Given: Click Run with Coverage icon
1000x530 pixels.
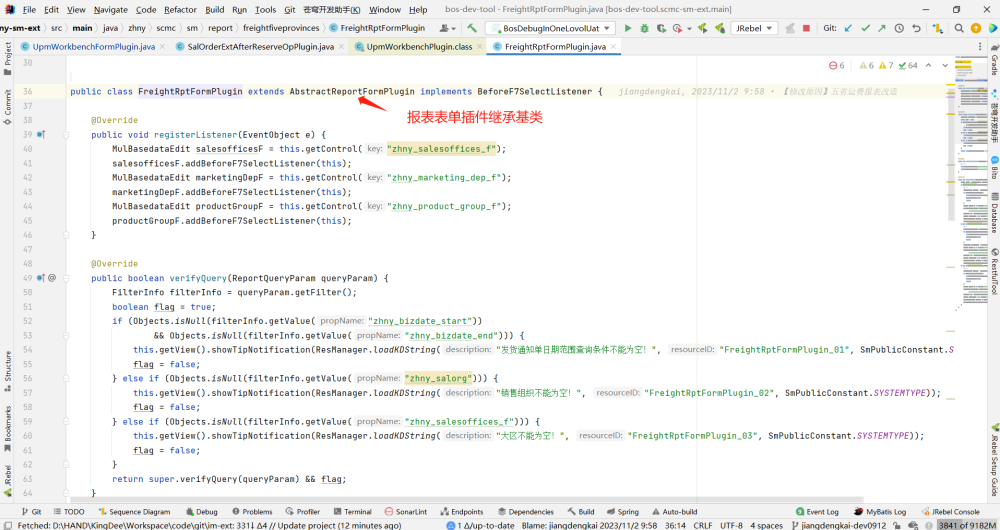Looking at the screenshot, I should click(x=661, y=28).
